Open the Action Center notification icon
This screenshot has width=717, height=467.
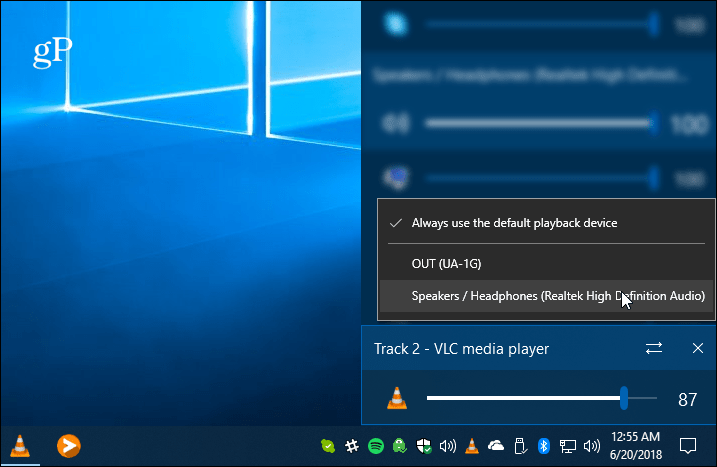point(688,446)
